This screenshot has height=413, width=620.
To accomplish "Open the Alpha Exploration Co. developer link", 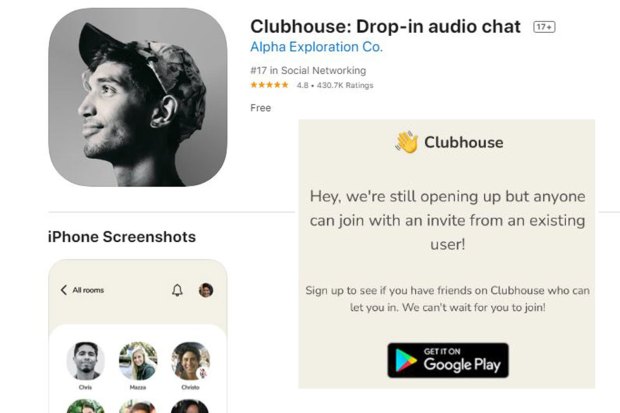I will [316, 47].
